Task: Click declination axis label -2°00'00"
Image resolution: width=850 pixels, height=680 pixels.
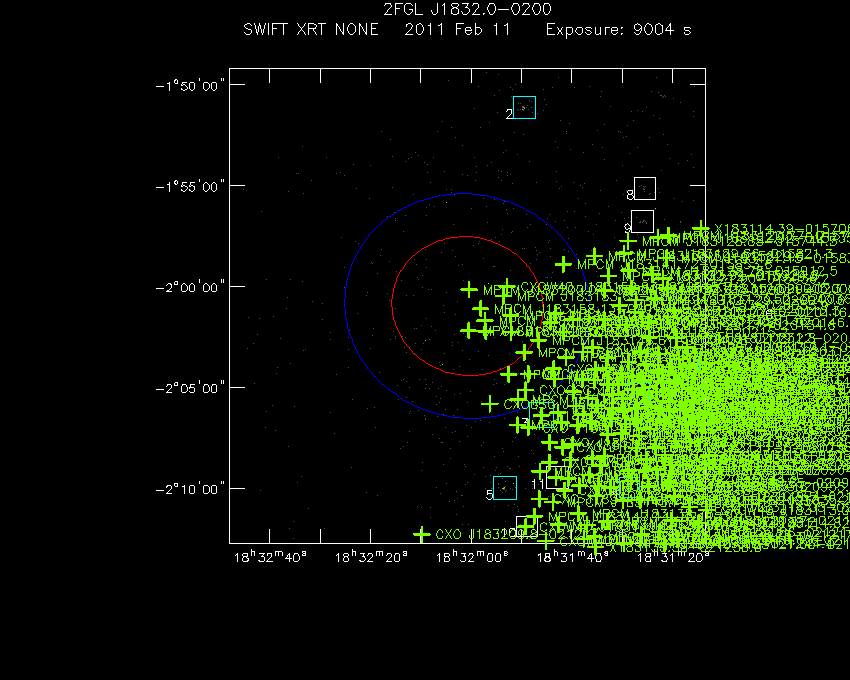Action: tap(190, 287)
